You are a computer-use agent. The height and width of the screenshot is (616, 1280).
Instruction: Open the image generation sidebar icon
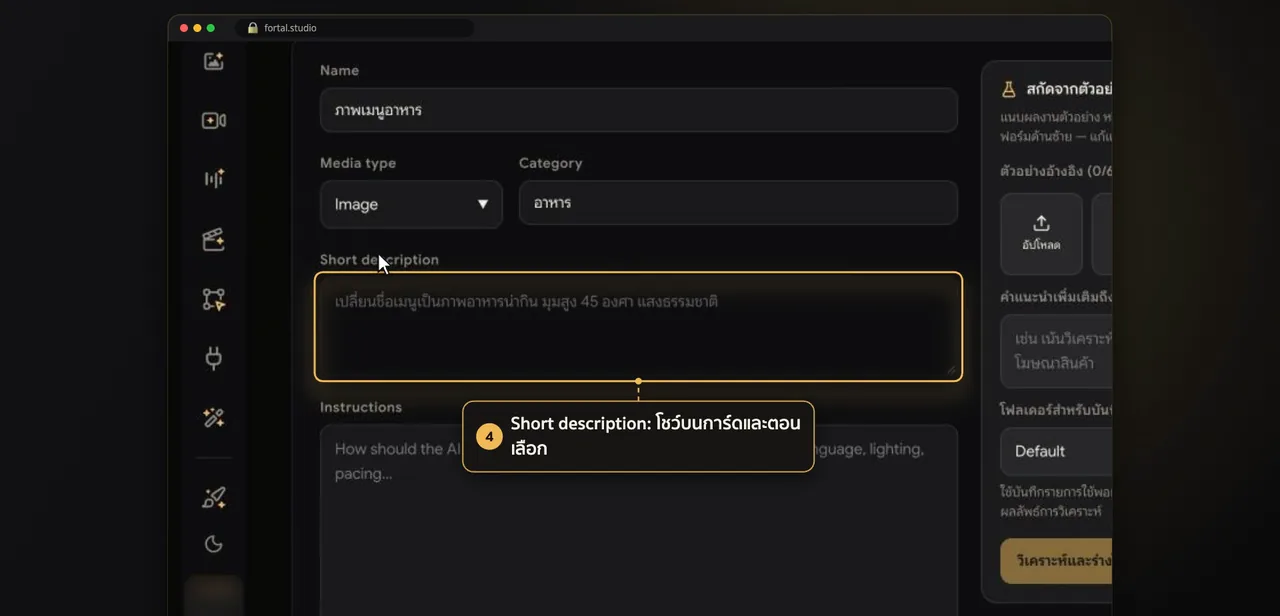point(214,61)
